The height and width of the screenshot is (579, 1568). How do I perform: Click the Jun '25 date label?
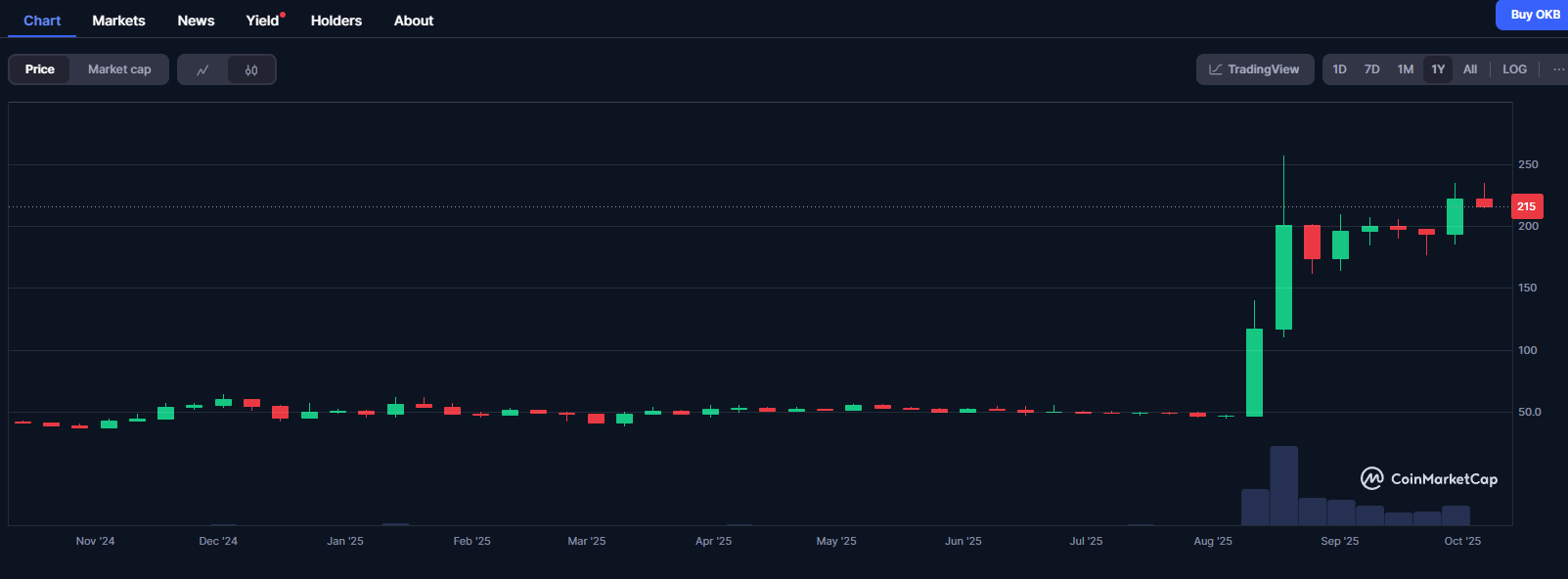click(963, 541)
